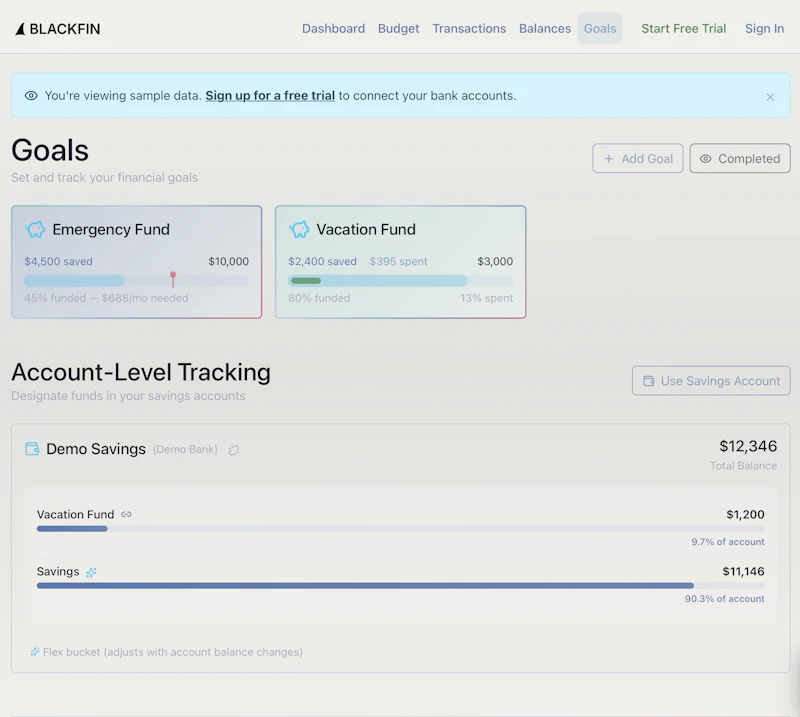Viewport: 800px width, 717px height.
Task: Click '80% funded' text
Action: point(319,298)
